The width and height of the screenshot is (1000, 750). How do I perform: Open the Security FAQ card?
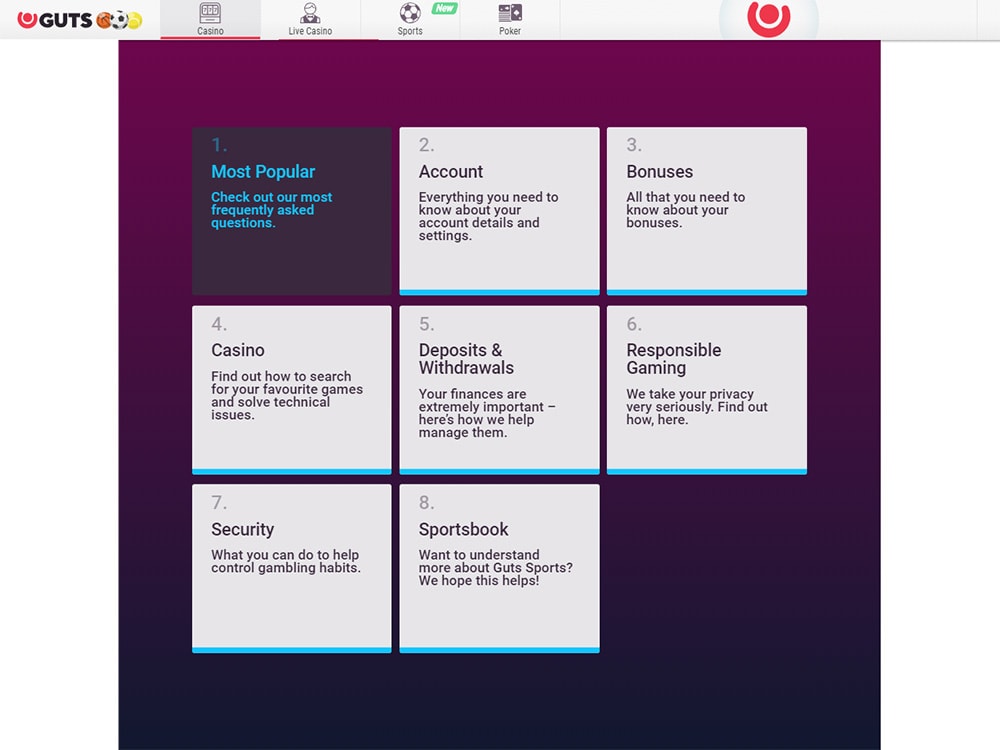pos(291,569)
